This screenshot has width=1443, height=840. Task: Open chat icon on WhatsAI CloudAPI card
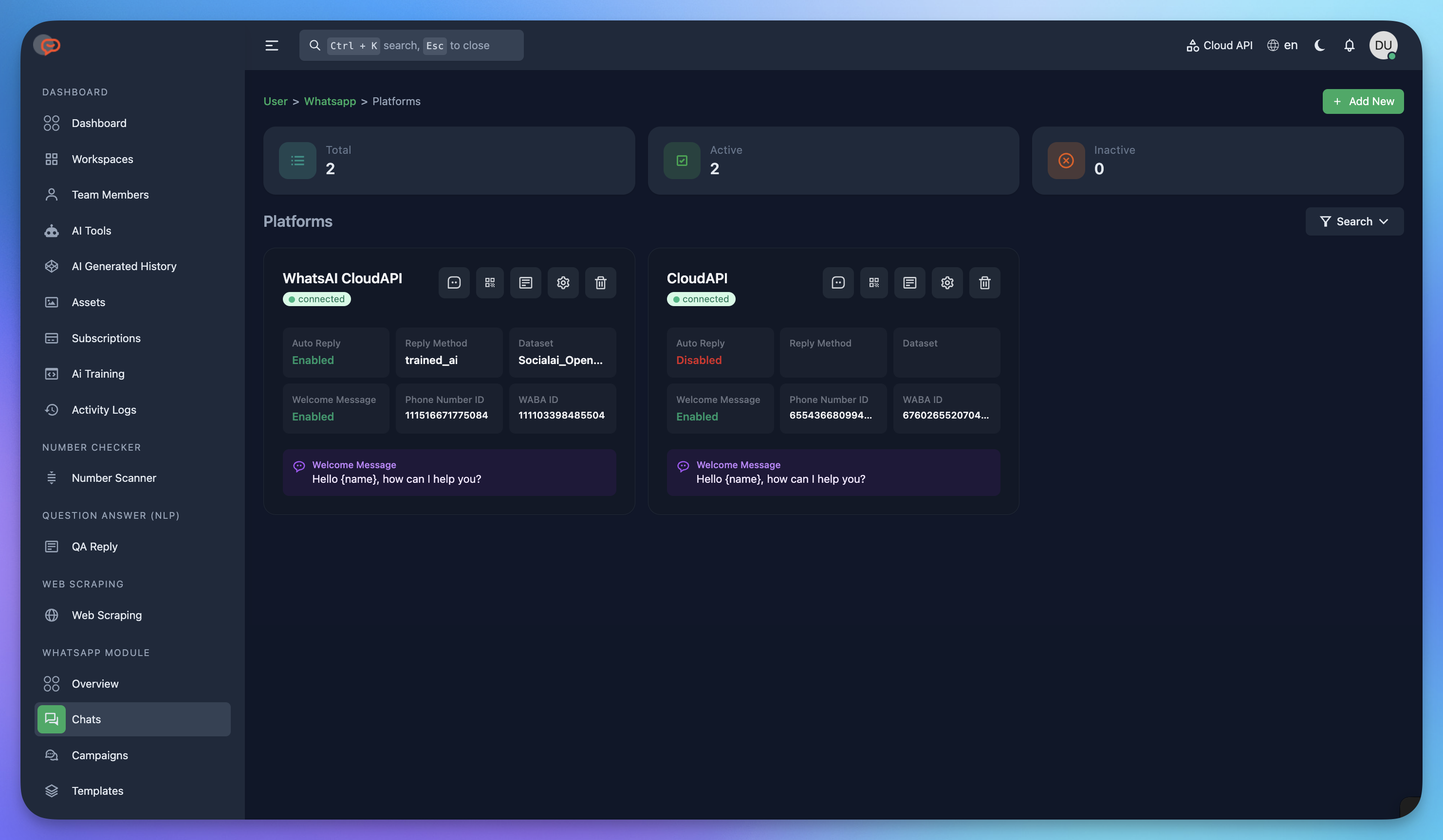coord(454,282)
